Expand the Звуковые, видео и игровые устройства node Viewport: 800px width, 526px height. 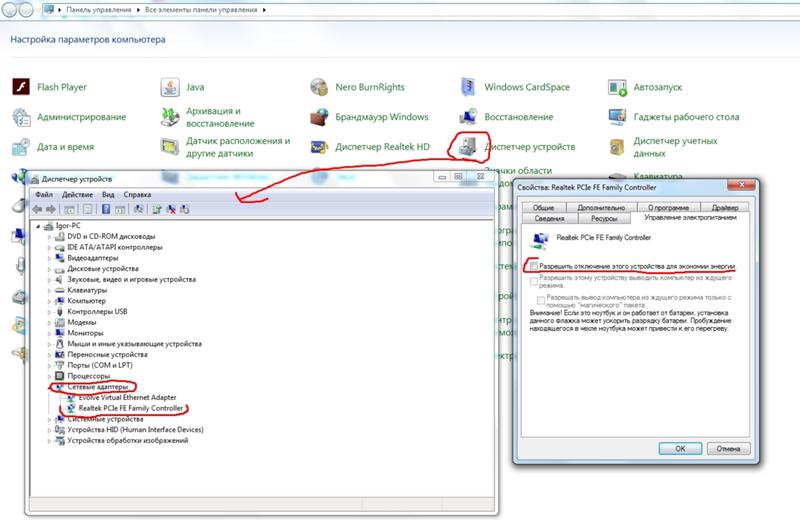click(49, 280)
